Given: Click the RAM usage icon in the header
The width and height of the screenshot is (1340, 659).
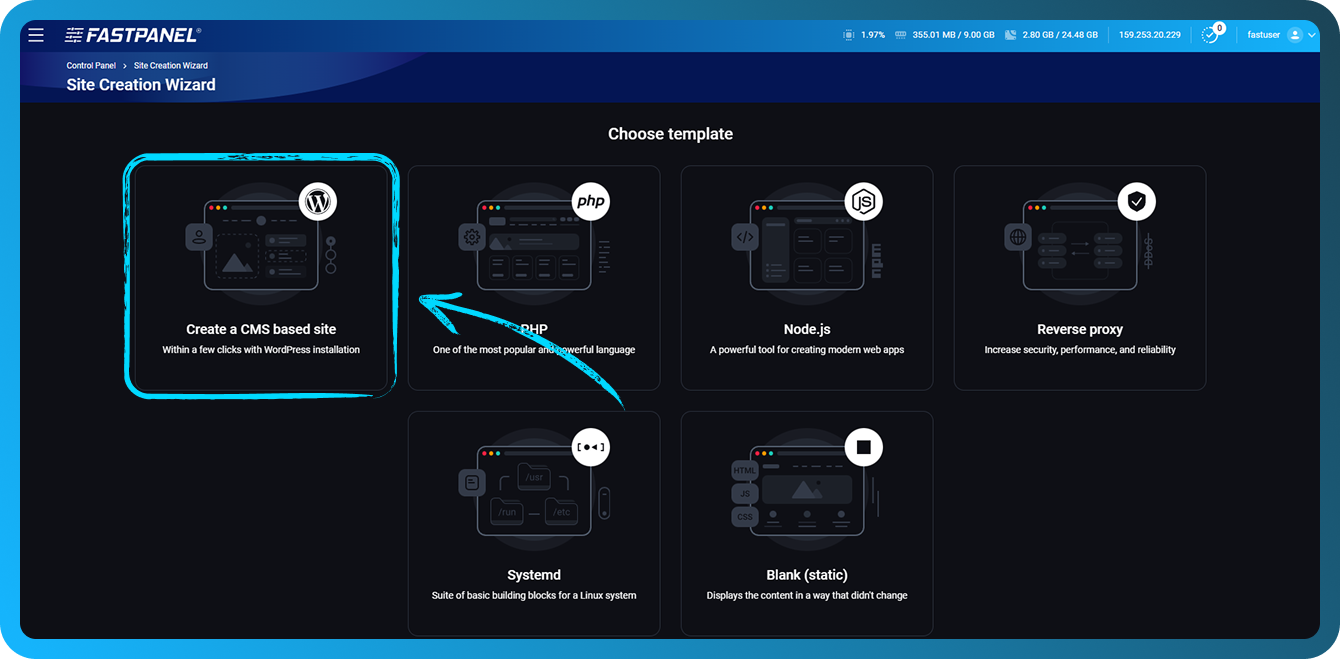Looking at the screenshot, I should tap(901, 33).
